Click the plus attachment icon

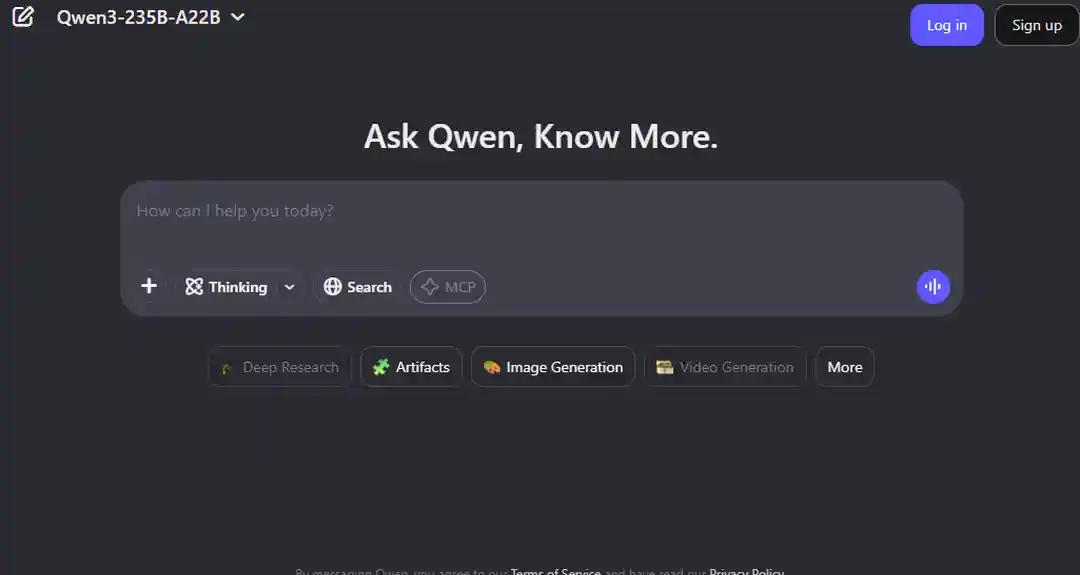pyautogui.click(x=149, y=286)
